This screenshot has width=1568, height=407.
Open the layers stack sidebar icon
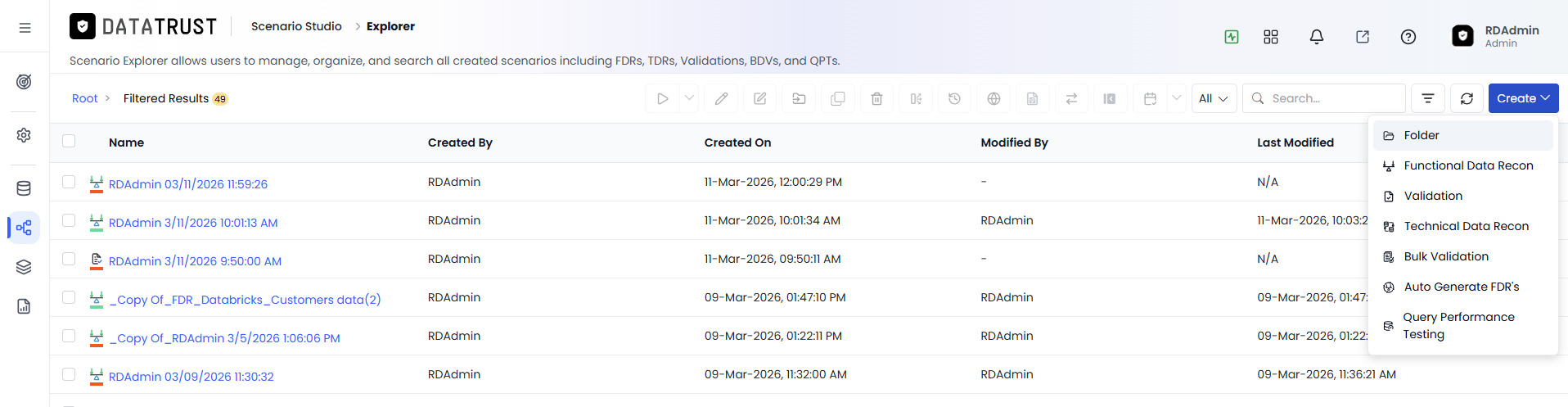24,267
